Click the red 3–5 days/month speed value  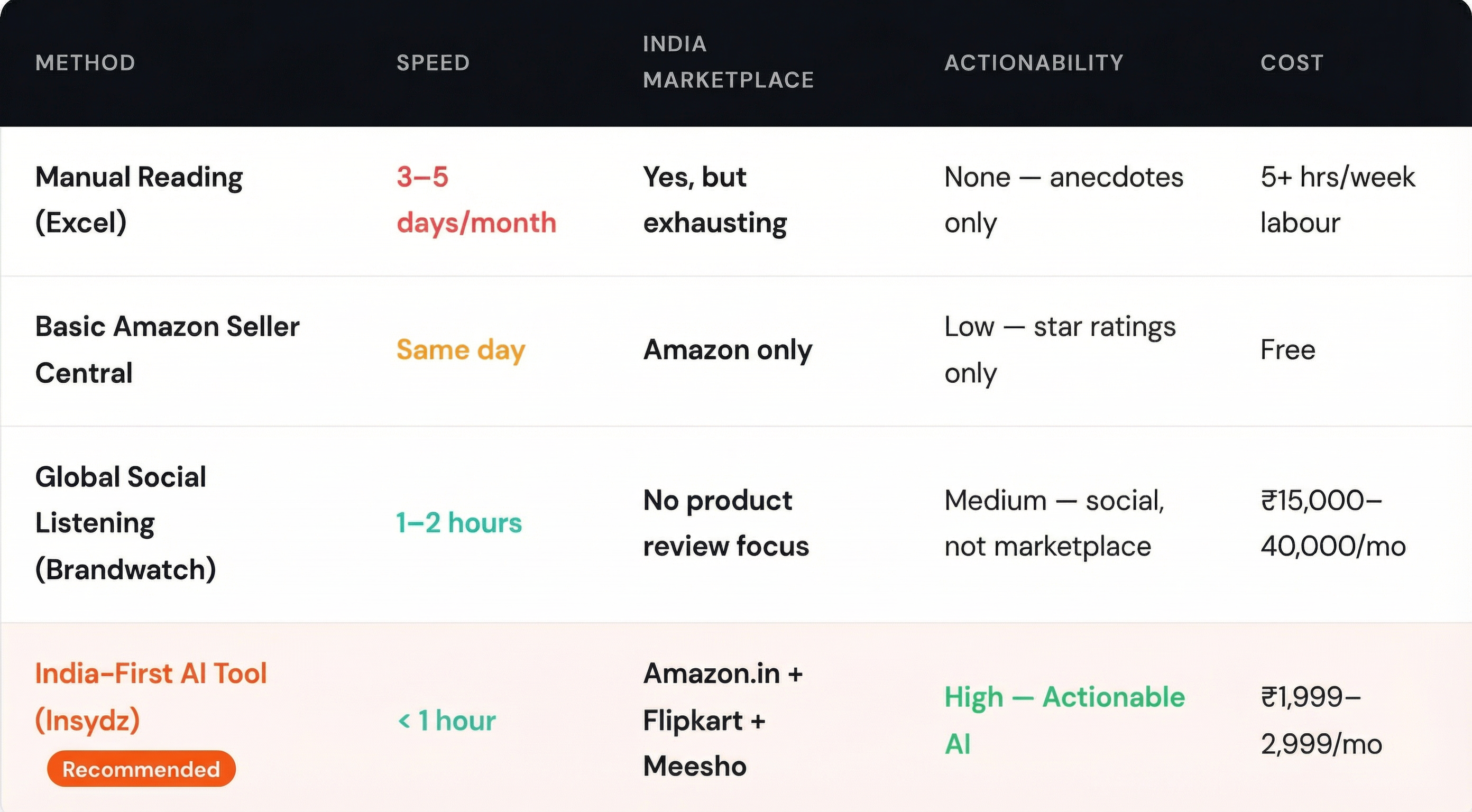click(476, 199)
